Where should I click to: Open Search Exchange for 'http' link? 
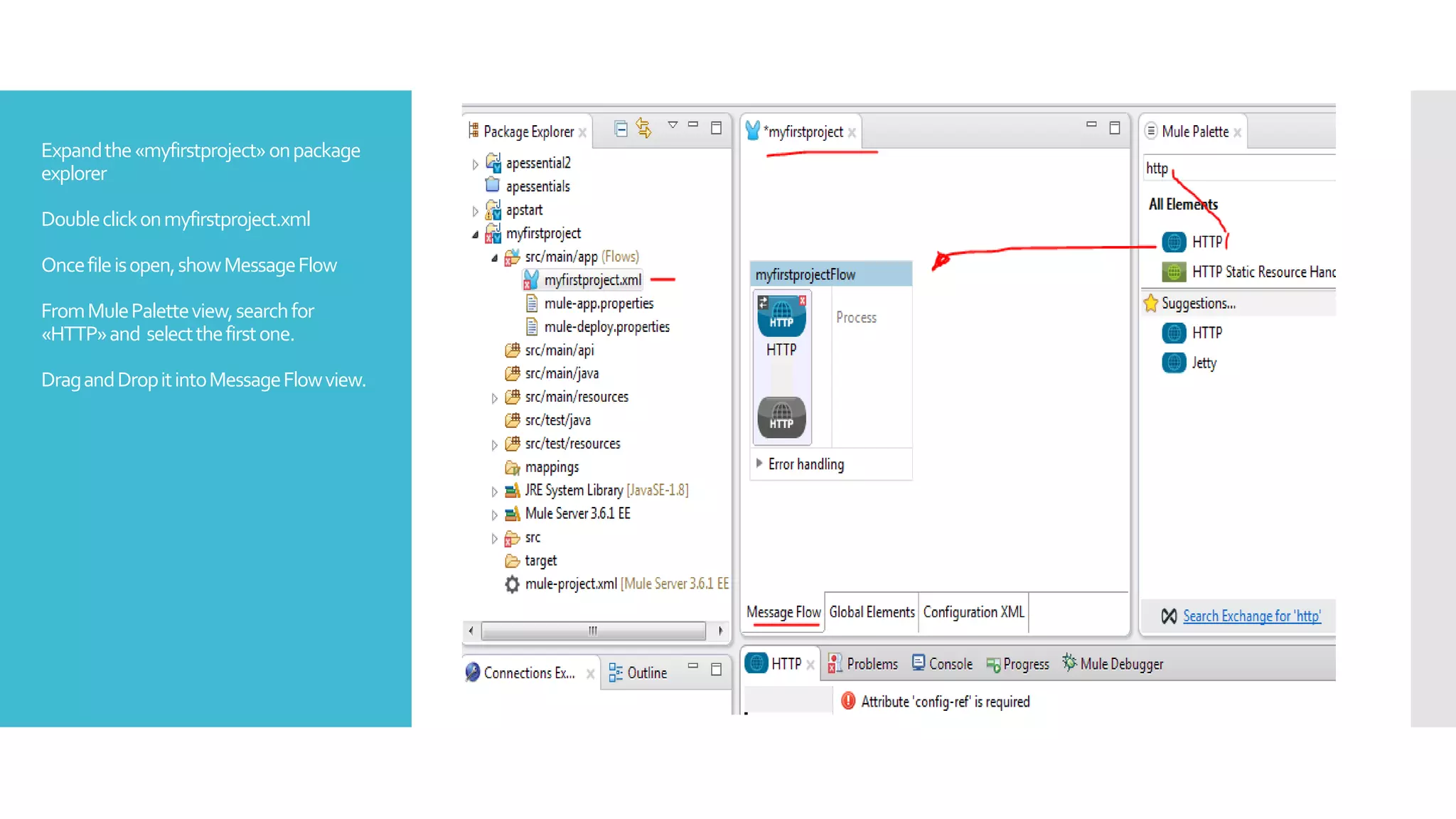[x=1251, y=616]
